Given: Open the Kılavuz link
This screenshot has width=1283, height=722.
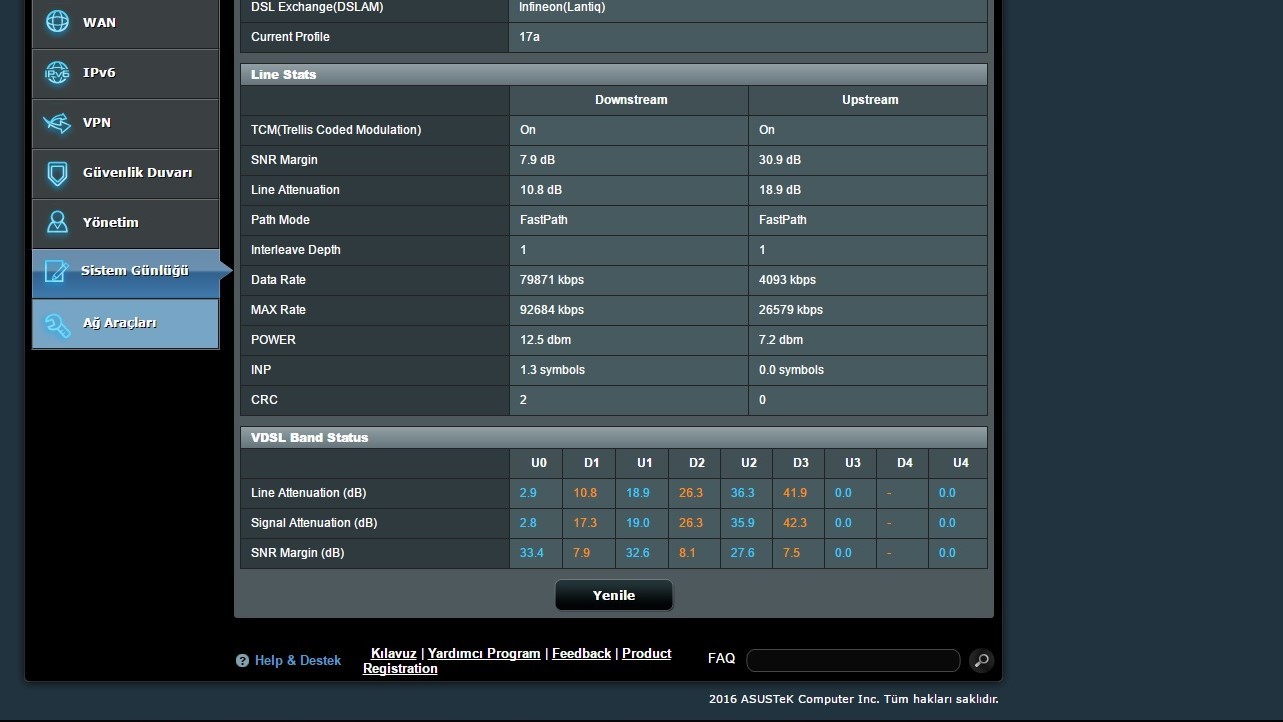Looking at the screenshot, I should click(x=393, y=653).
